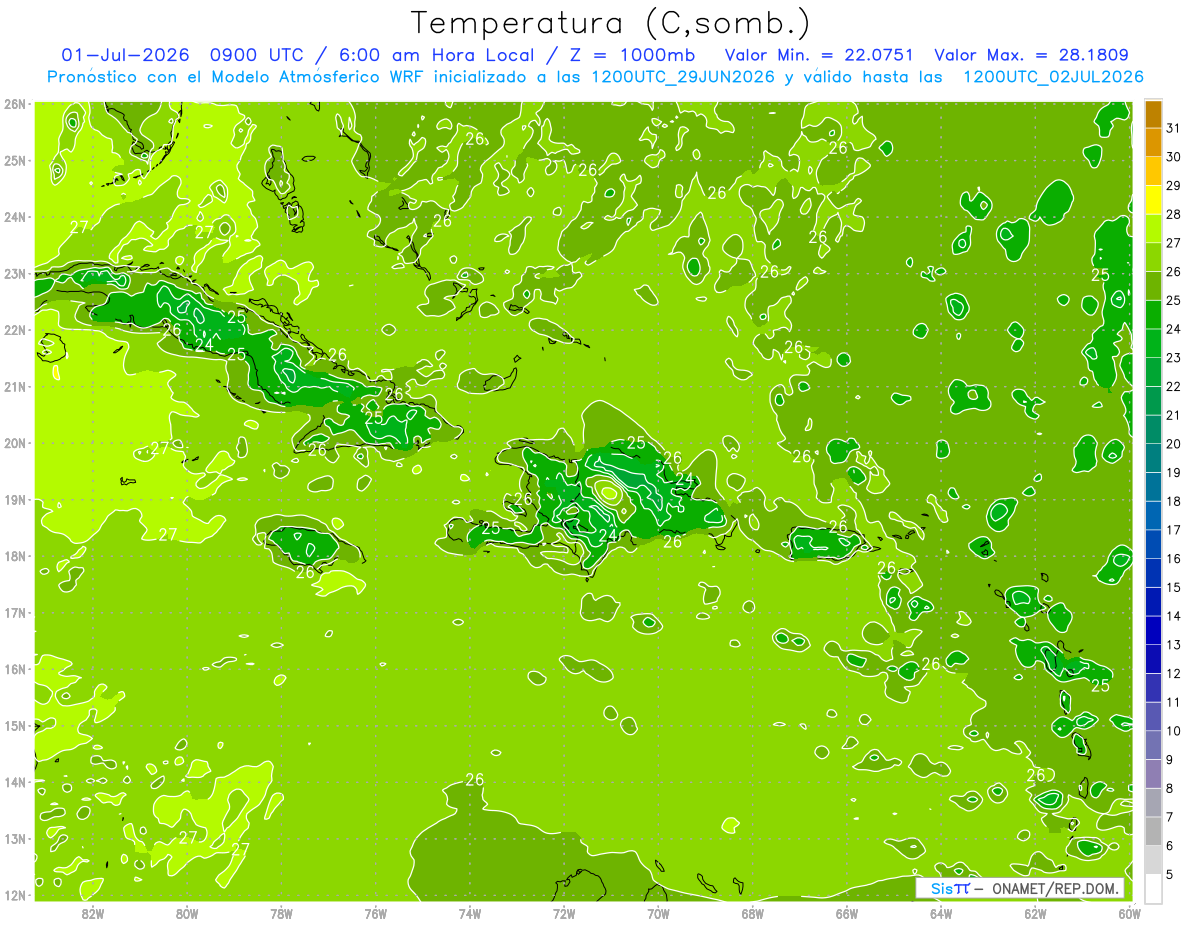Click '1200UTC_29JUN2026' initialization time text
This screenshot has width=1200, height=927.
683,77
